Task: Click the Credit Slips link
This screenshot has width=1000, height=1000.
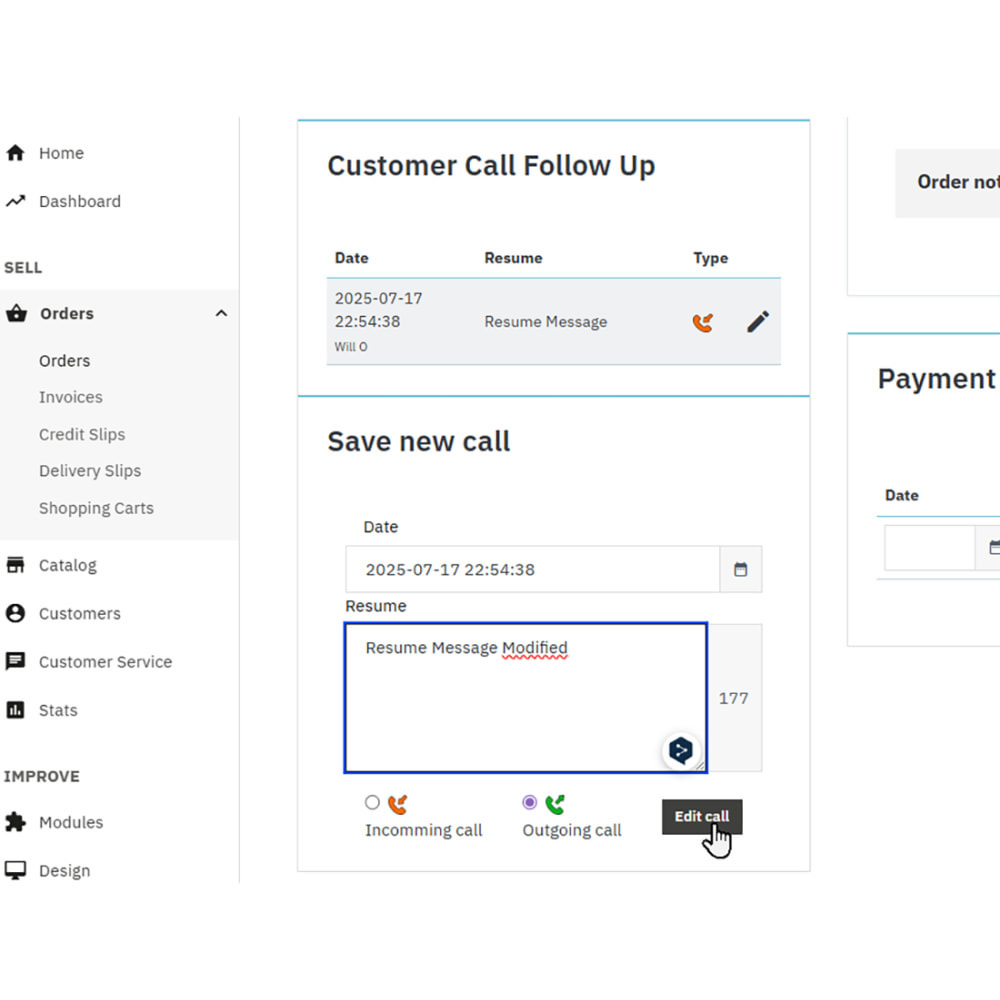Action: point(82,434)
